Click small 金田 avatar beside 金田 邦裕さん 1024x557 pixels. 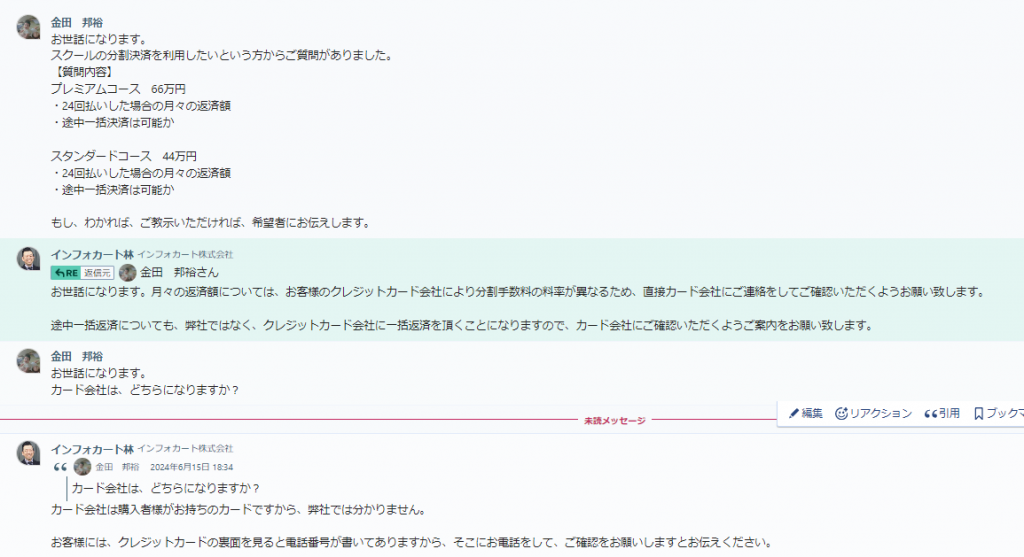point(128,273)
